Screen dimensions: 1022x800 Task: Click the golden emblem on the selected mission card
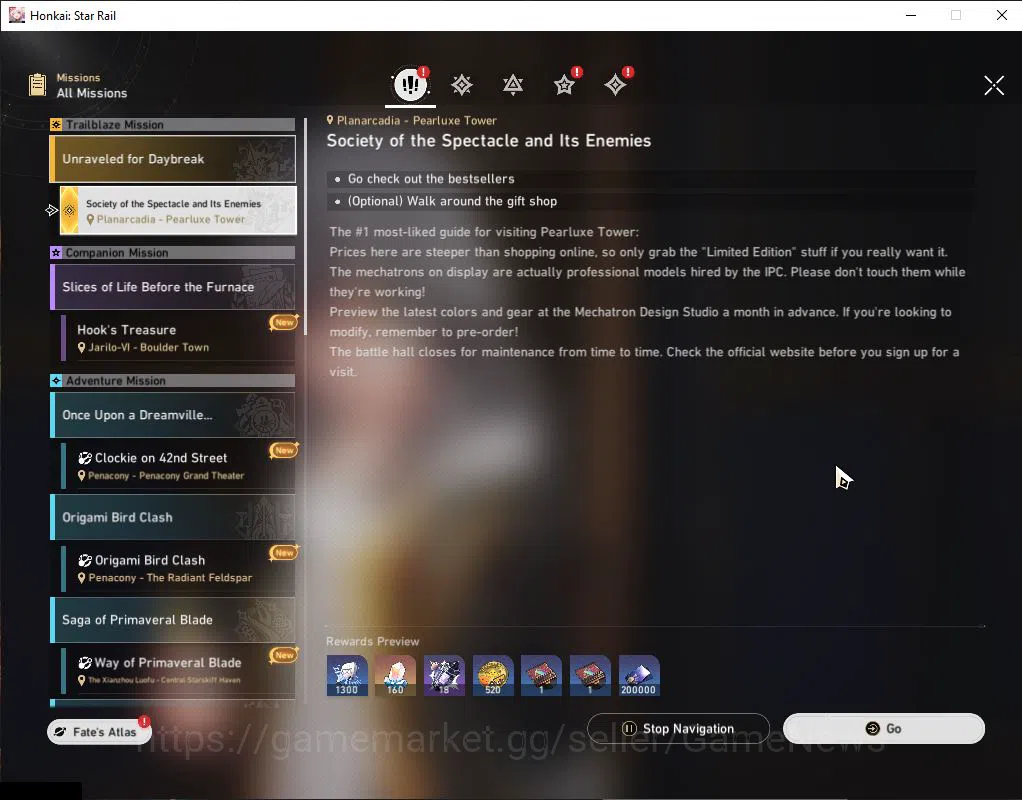(x=69, y=211)
